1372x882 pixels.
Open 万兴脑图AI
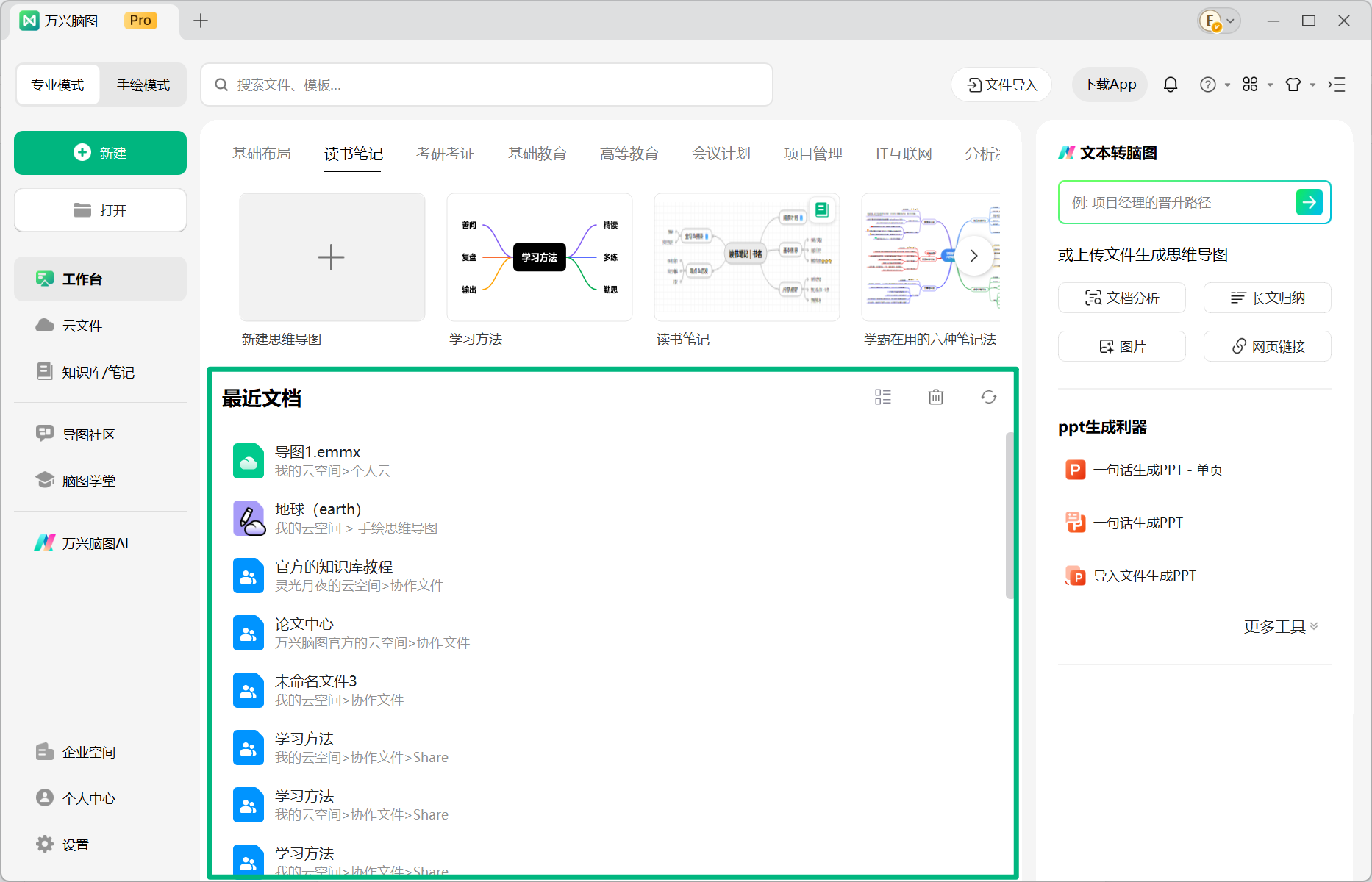[100, 543]
